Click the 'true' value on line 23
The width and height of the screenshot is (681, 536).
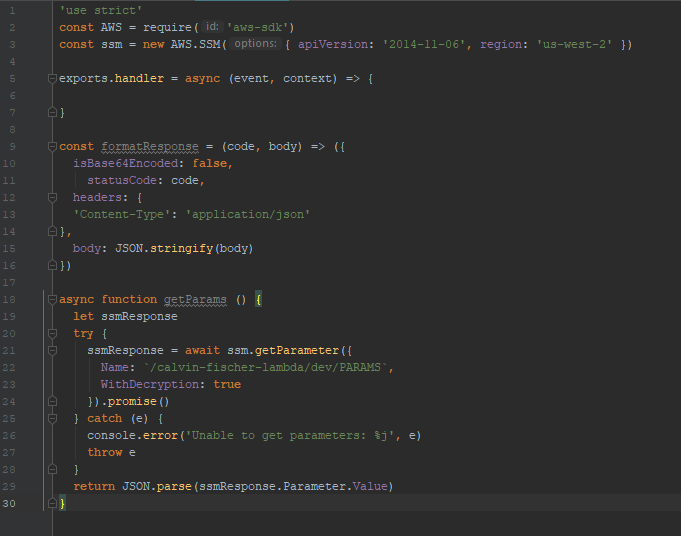click(227, 384)
